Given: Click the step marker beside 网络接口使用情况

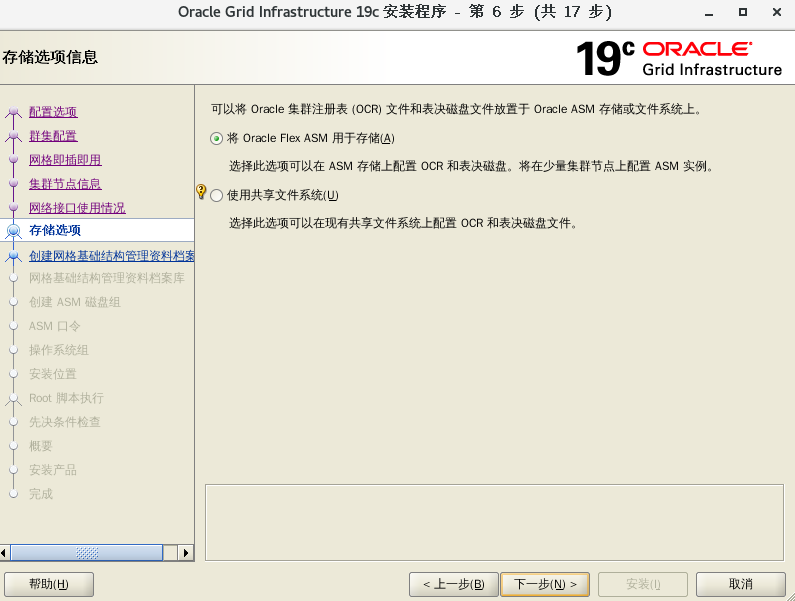Looking at the screenshot, I should click(14, 207).
